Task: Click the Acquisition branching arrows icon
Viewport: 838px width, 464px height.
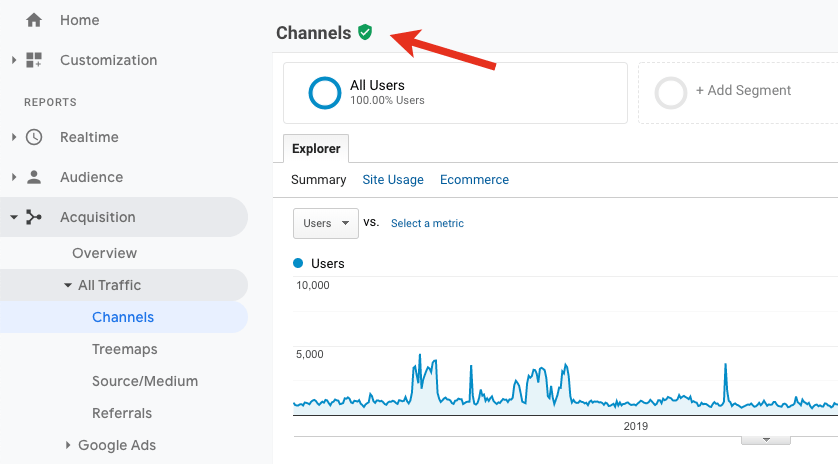Action: tap(34, 217)
